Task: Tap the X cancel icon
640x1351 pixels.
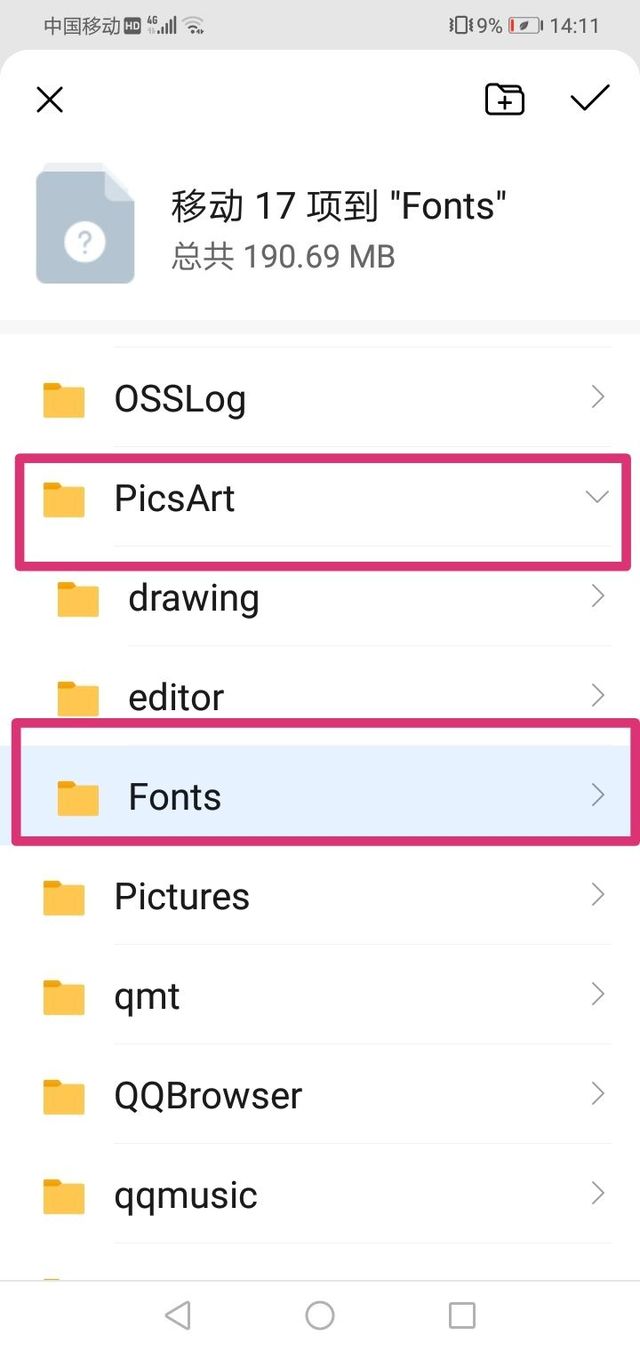Action: click(x=50, y=99)
